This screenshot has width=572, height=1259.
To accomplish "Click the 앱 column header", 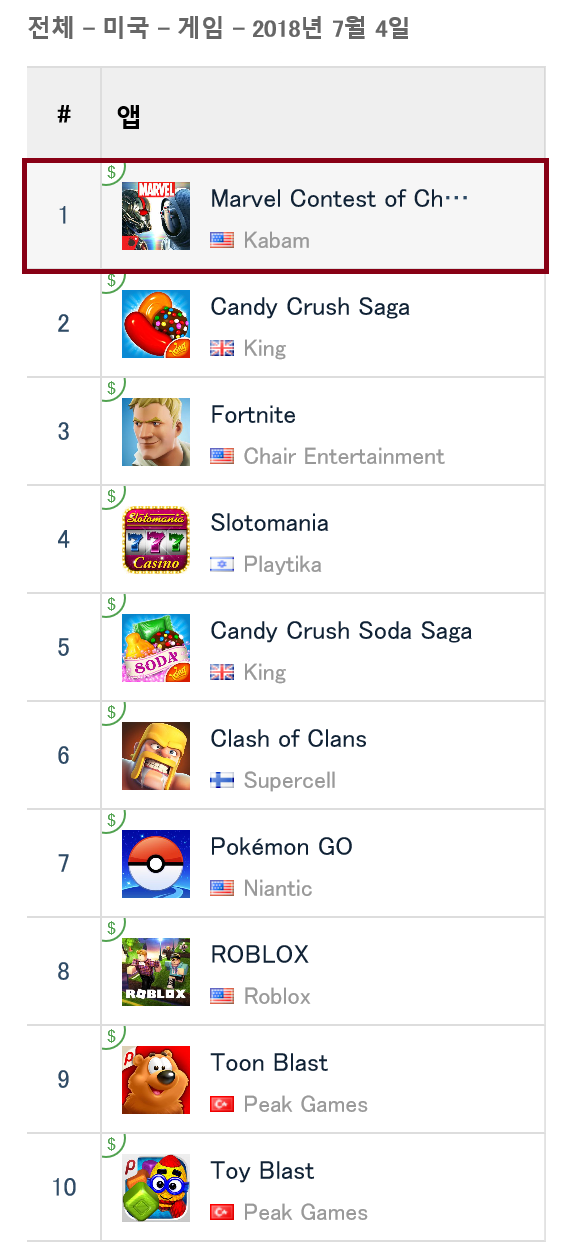I will click(128, 115).
